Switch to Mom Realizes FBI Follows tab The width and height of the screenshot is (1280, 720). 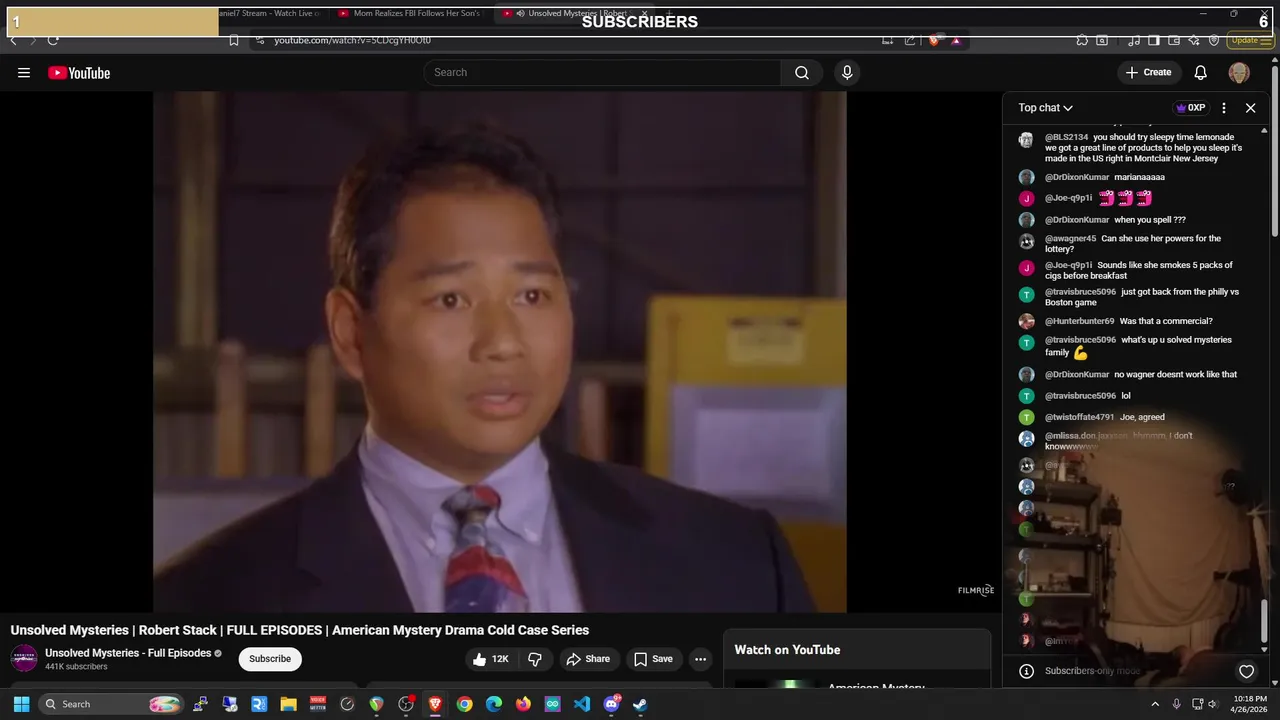(410, 14)
